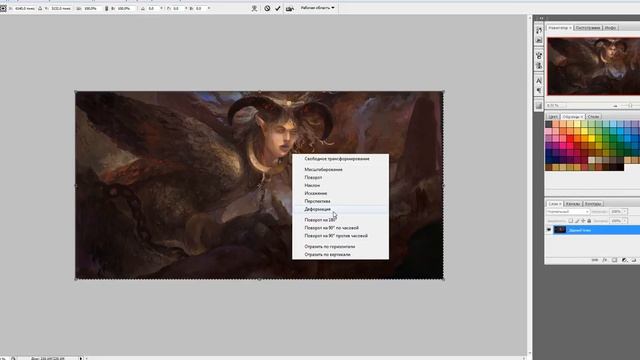Commit the transform with the checkmark icon
Viewport: 640px width, 360px height.
(278, 8)
